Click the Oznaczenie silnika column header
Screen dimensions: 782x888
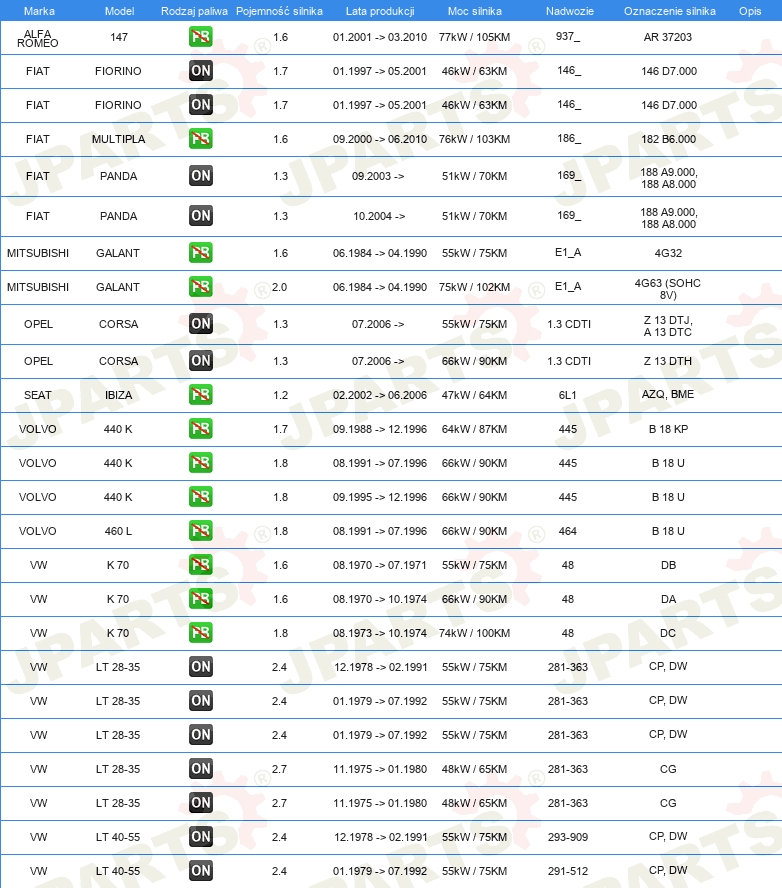coord(670,11)
